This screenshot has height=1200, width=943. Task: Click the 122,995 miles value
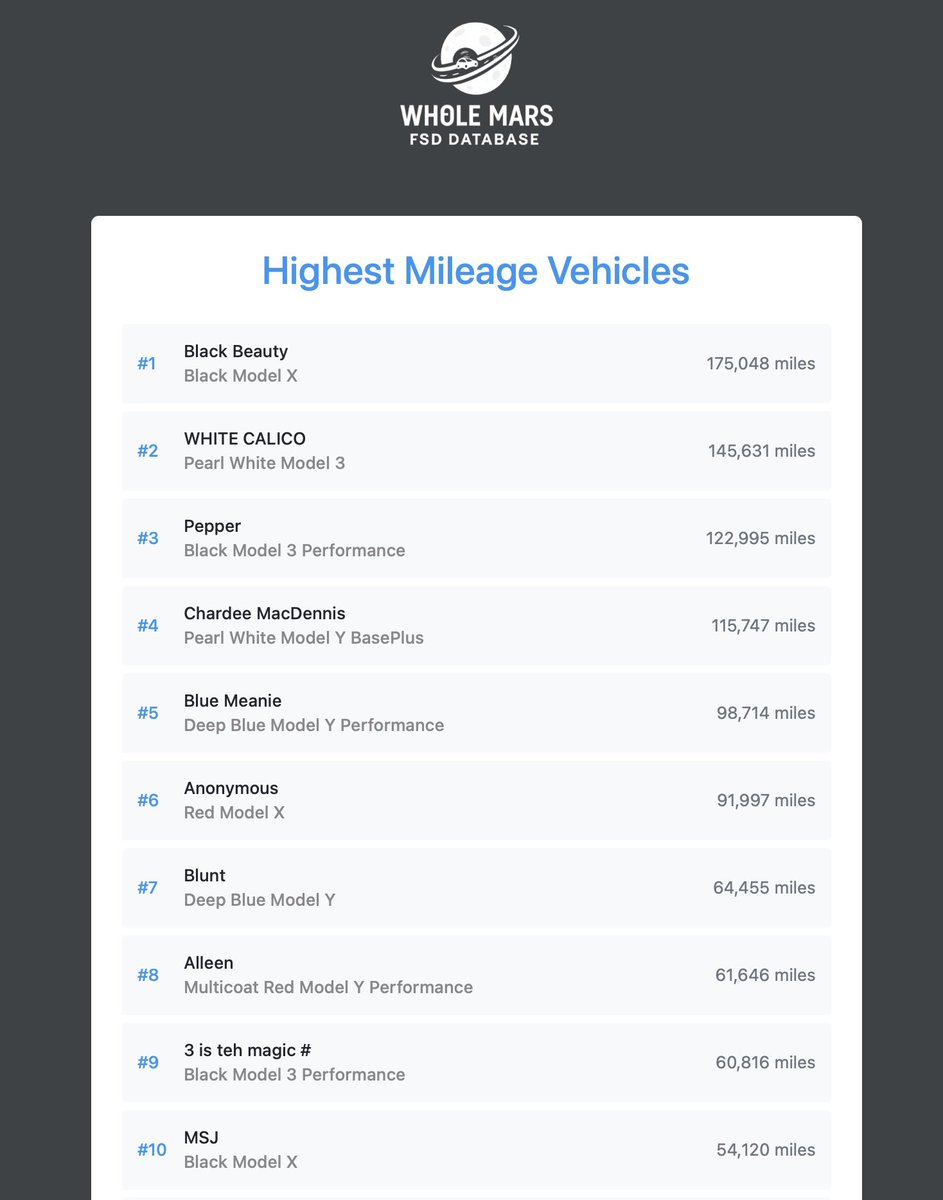(761, 538)
